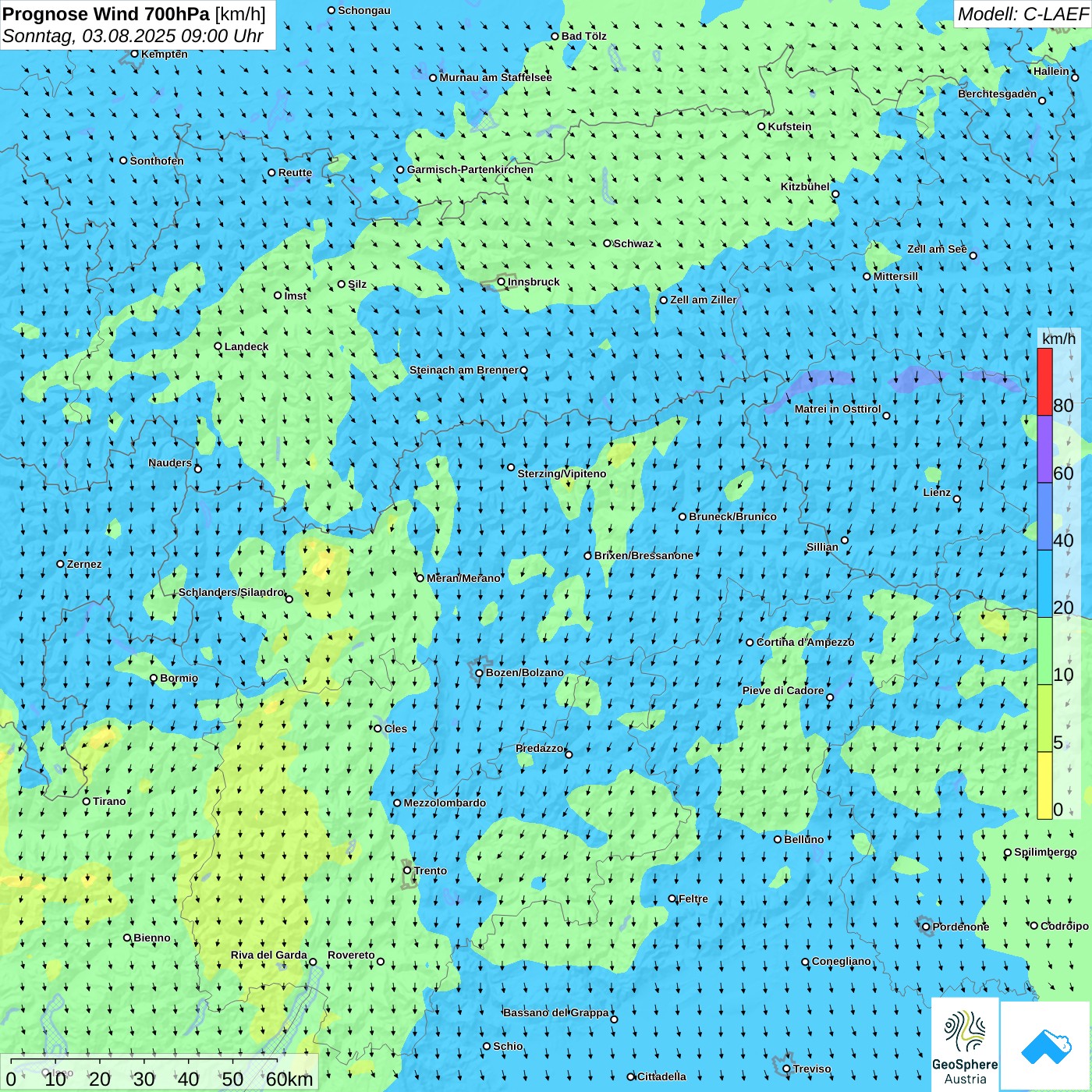Image resolution: width=1092 pixels, height=1092 pixels.
Task: Click the Treviso city marker dot
Action: point(786,1069)
